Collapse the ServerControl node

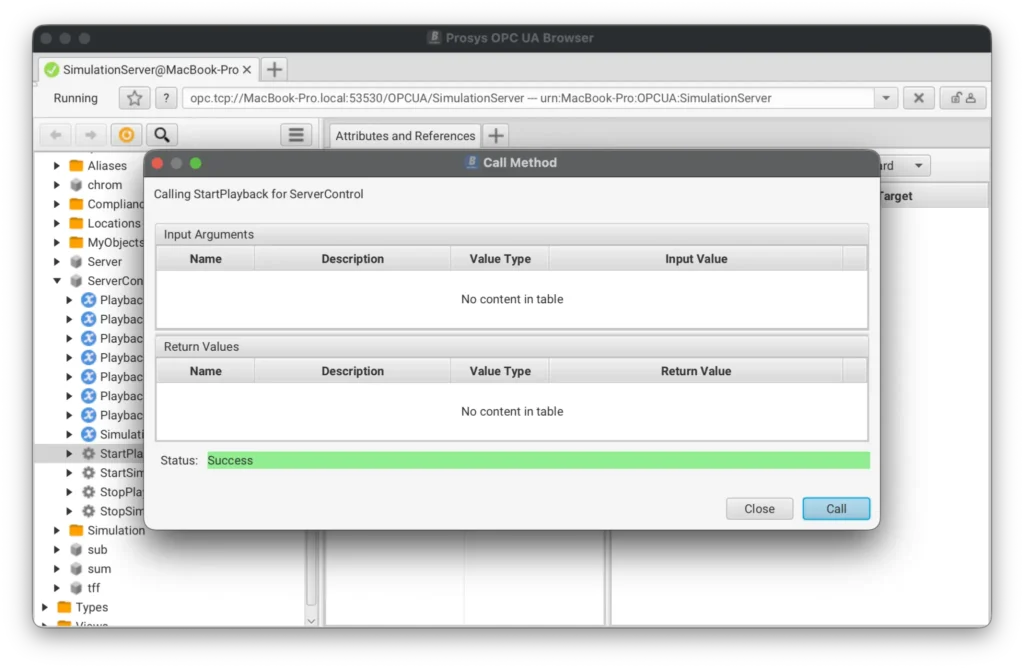coord(57,281)
